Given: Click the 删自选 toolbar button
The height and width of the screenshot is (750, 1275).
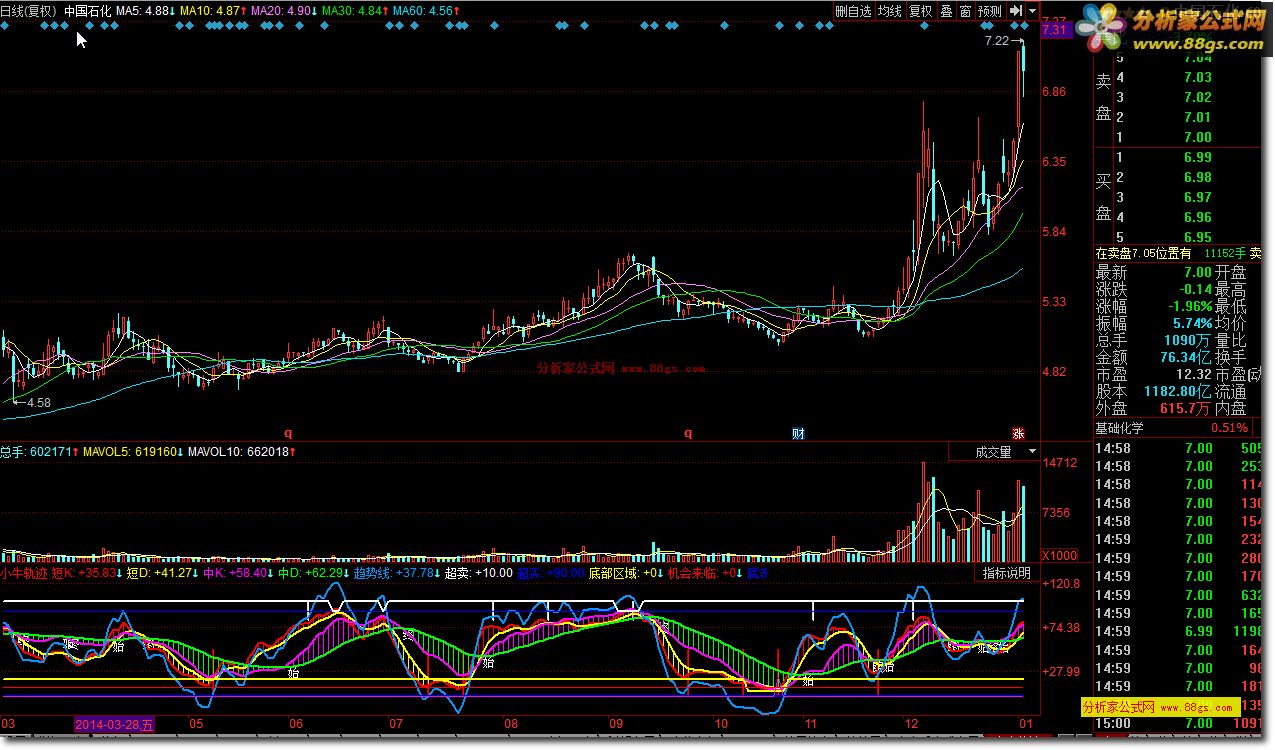Looking at the screenshot, I should coord(853,11).
